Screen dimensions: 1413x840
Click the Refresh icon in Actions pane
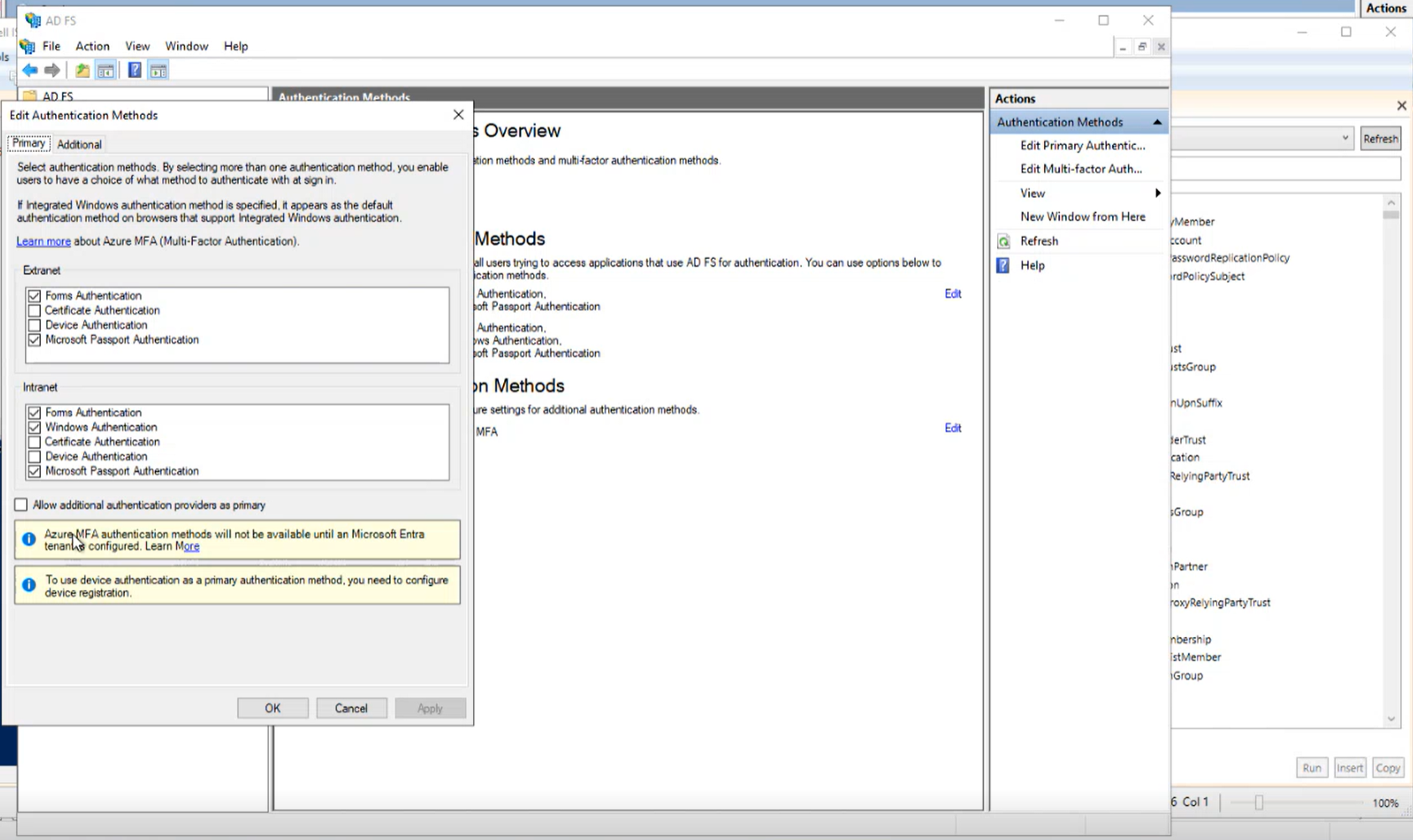(x=1004, y=241)
